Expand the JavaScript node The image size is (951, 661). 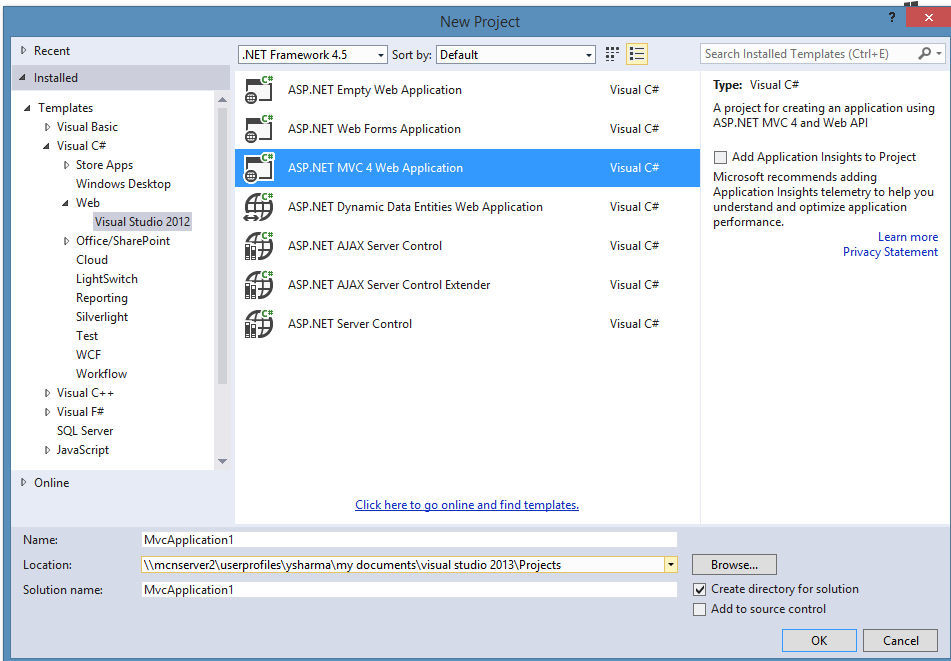(x=47, y=450)
